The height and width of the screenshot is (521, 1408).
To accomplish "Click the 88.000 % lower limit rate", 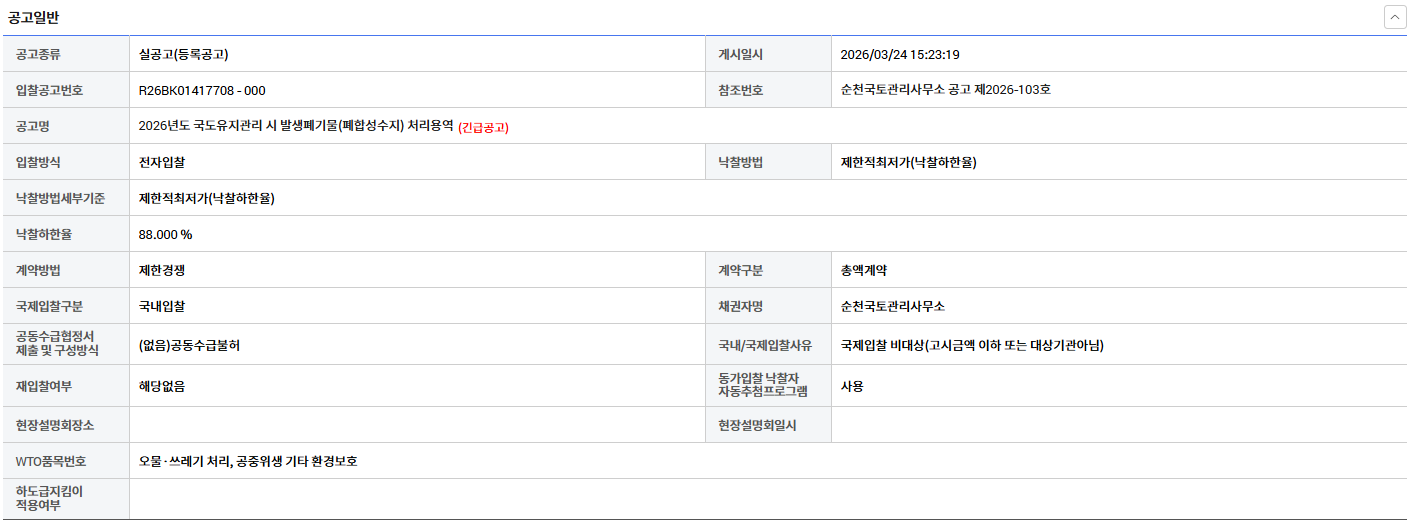I will (x=165, y=234).
